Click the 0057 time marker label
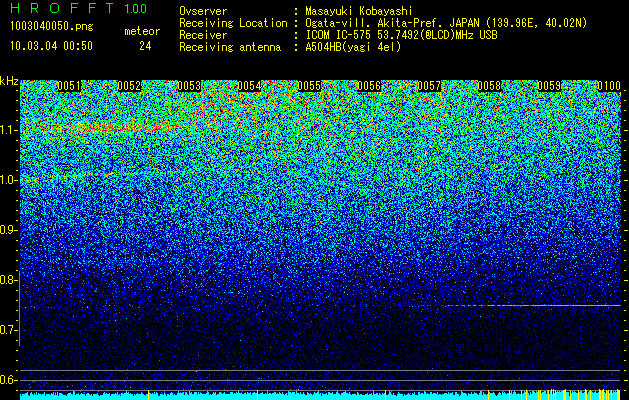The image size is (629, 400). (x=429, y=86)
